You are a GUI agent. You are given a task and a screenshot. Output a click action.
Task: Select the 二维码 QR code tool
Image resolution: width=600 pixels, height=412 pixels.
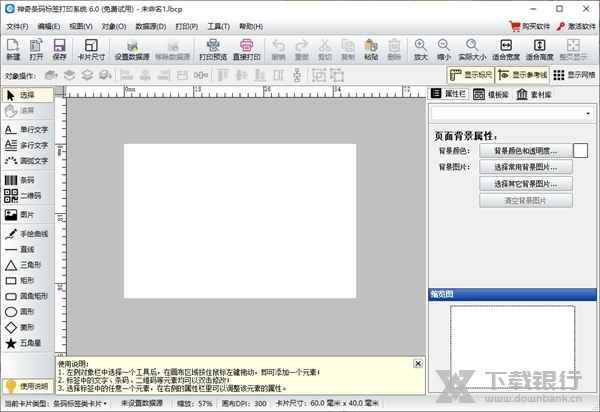point(26,196)
